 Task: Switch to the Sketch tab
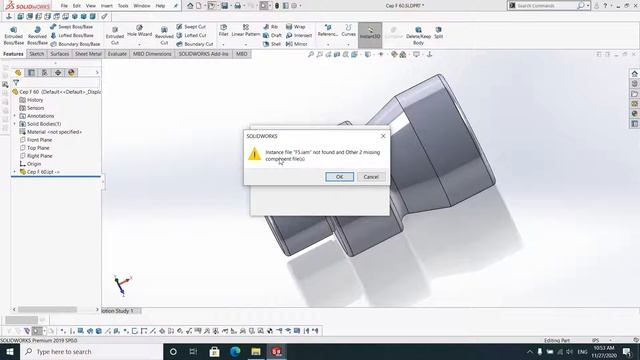tap(36, 54)
